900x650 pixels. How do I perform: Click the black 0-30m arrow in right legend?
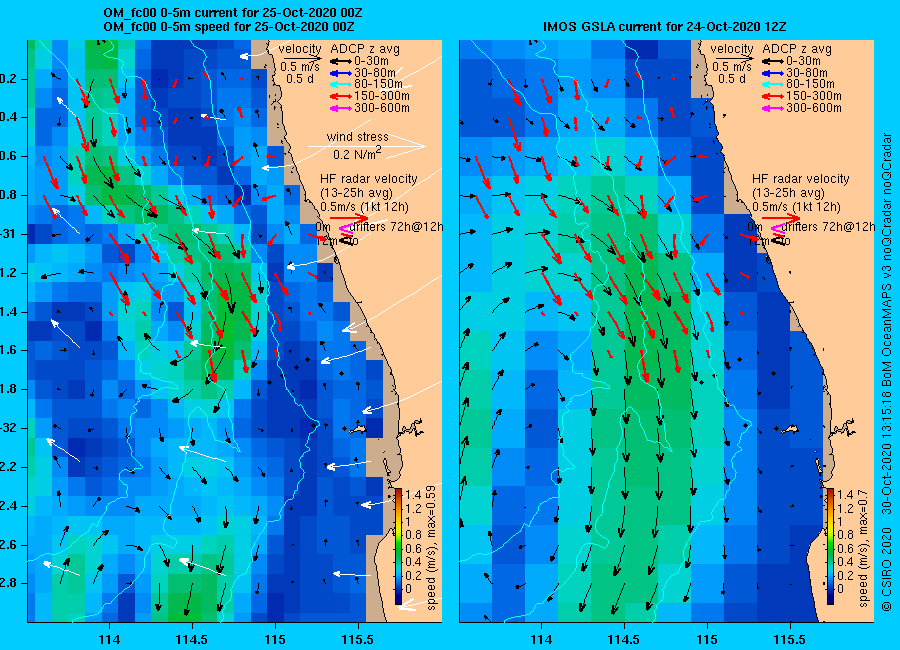[772, 61]
